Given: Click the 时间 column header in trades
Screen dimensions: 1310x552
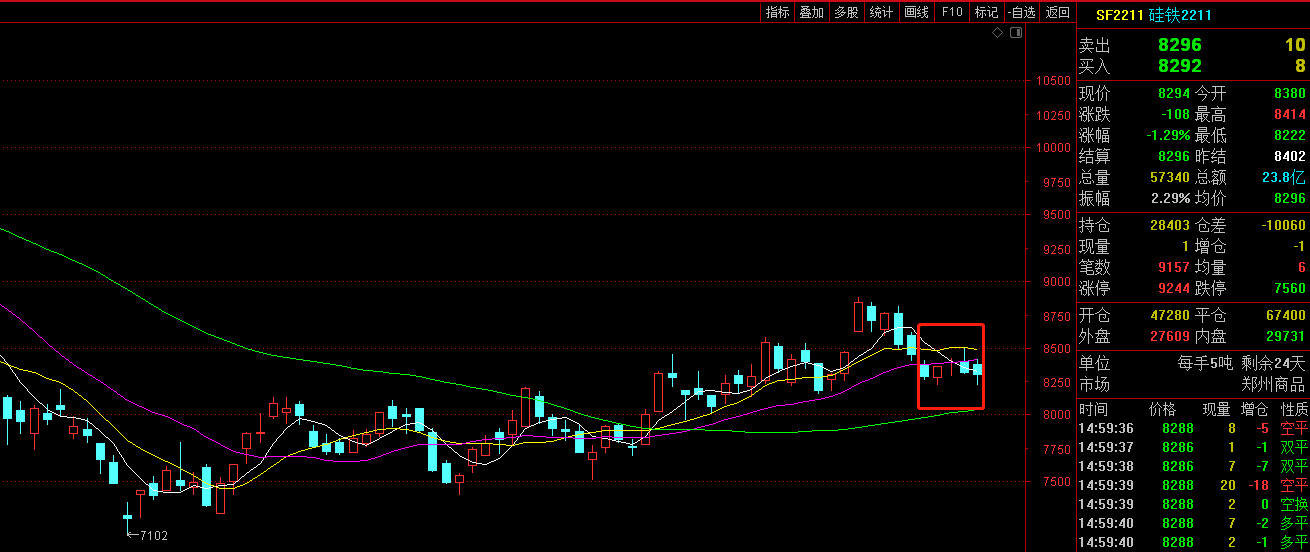Looking at the screenshot, I should pyautogui.click(x=1094, y=409).
